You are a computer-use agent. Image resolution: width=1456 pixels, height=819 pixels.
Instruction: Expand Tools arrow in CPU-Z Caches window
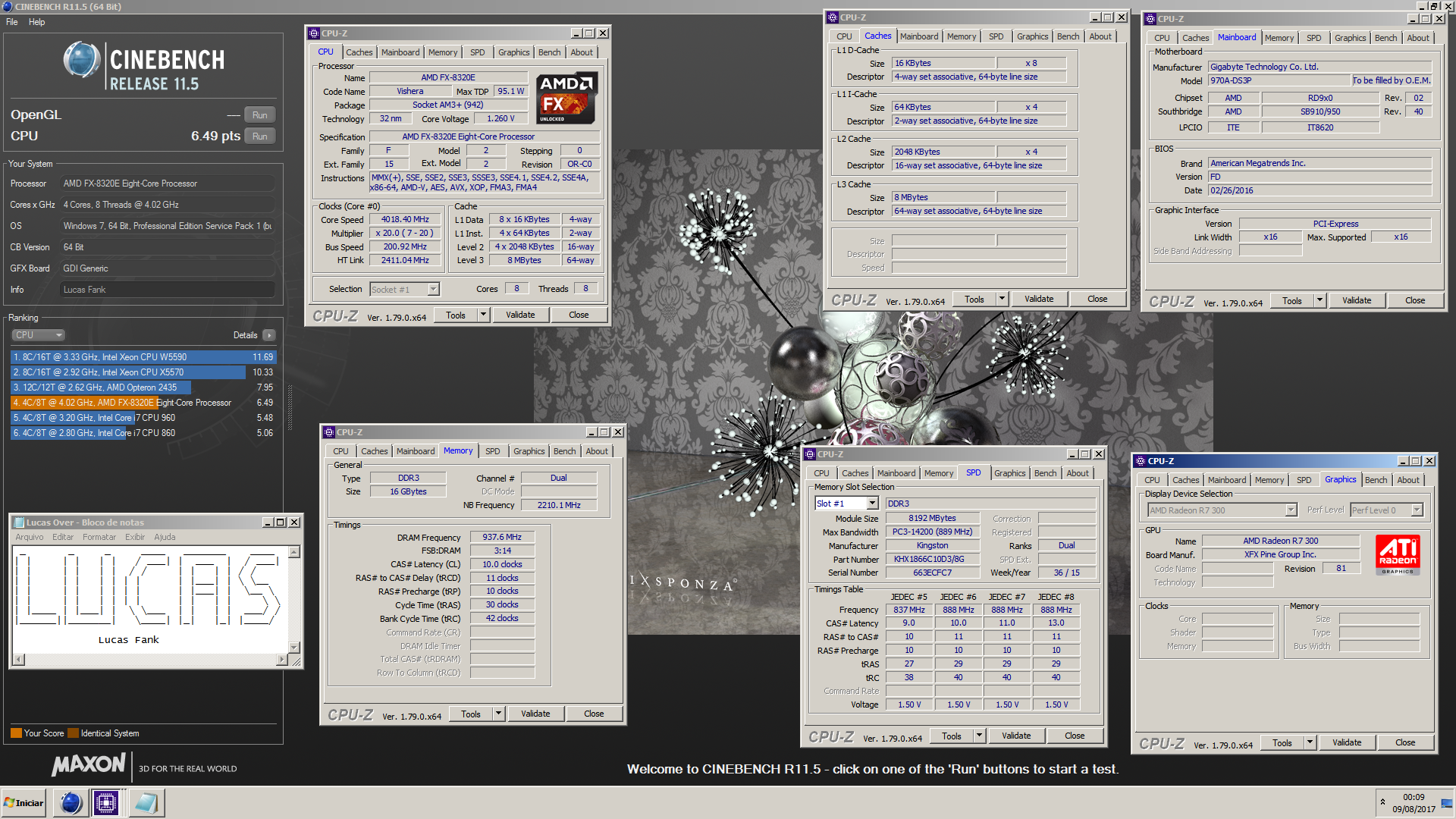coord(1002,300)
